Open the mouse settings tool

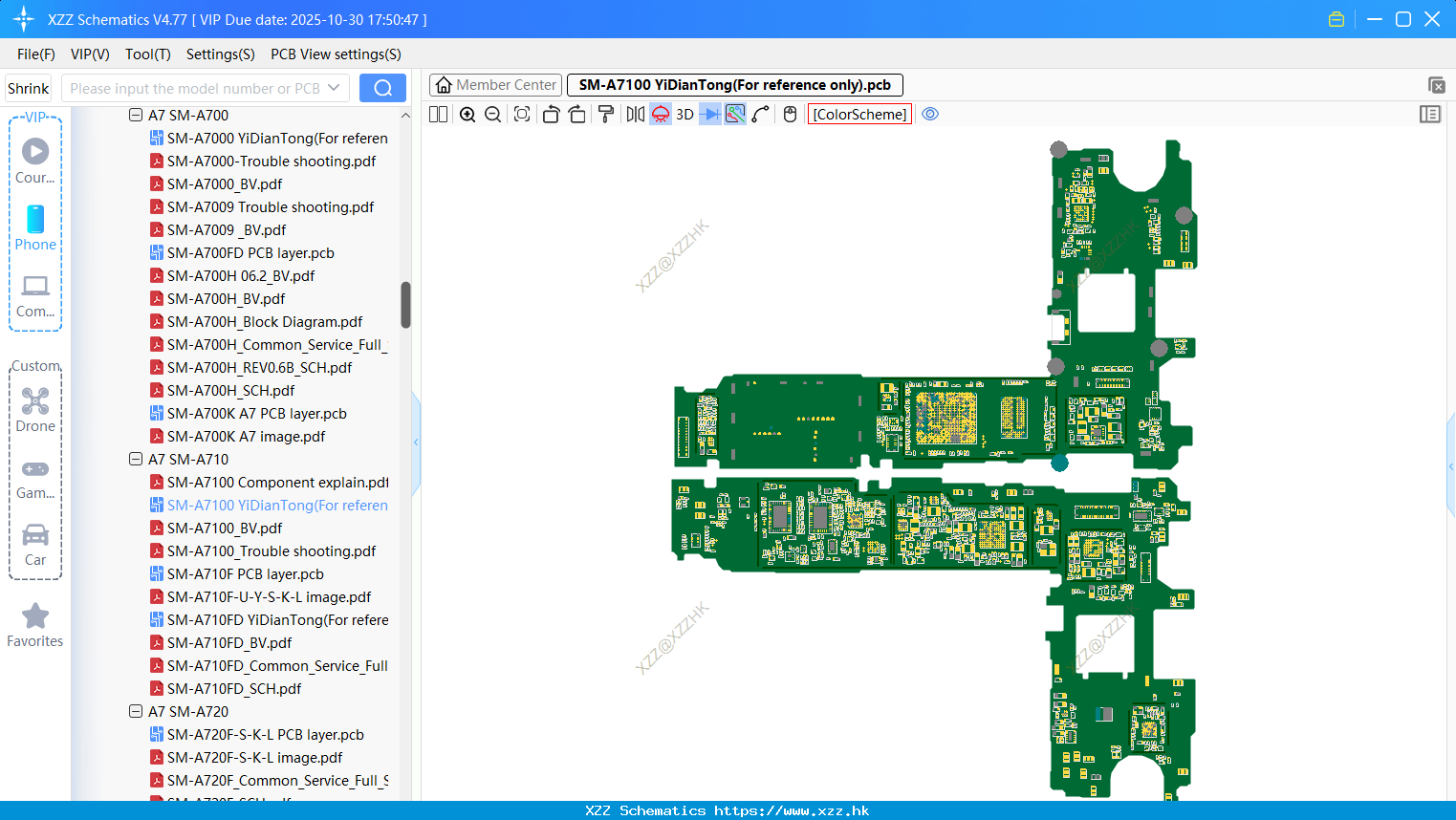coord(790,115)
